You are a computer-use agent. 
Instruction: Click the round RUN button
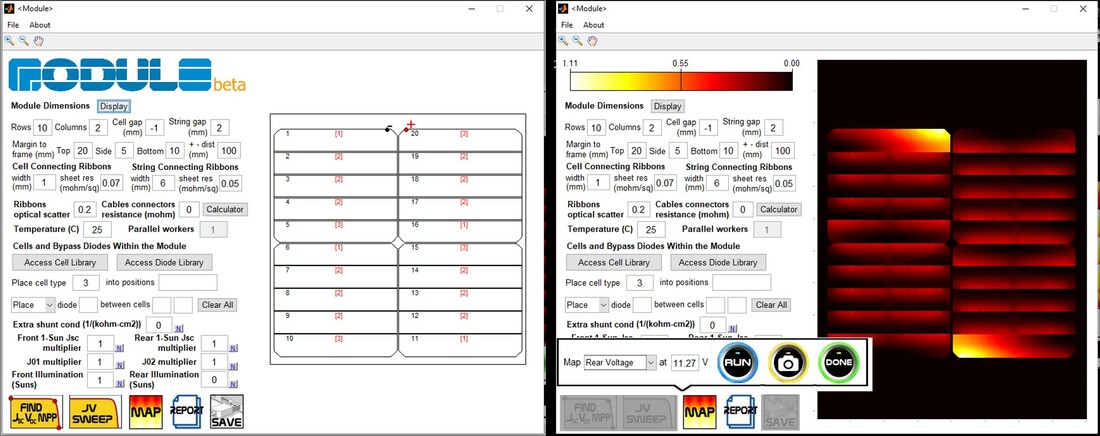738,362
